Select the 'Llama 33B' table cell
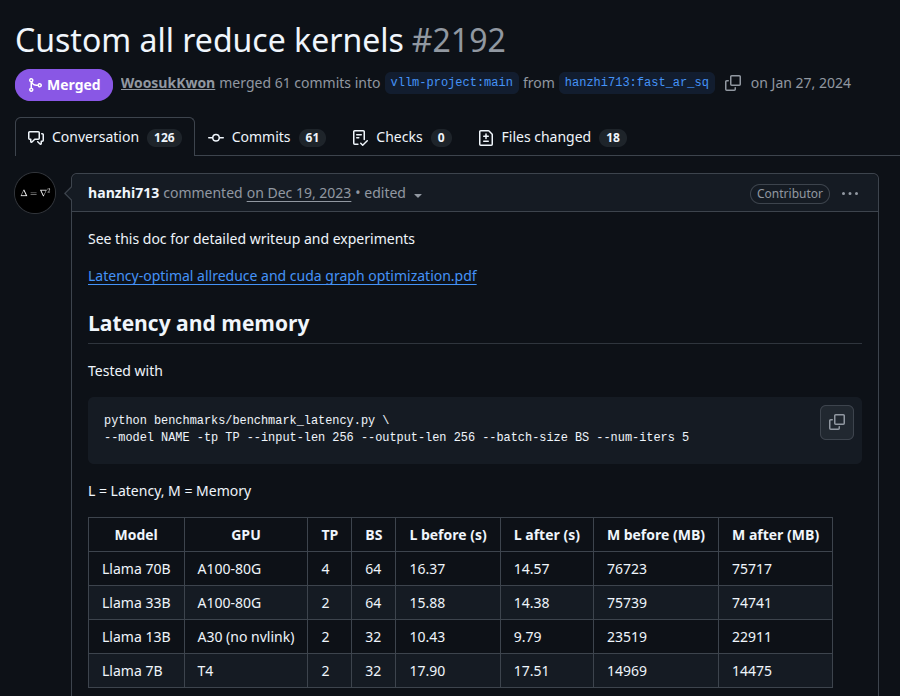This screenshot has width=900, height=696. click(x=136, y=602)
